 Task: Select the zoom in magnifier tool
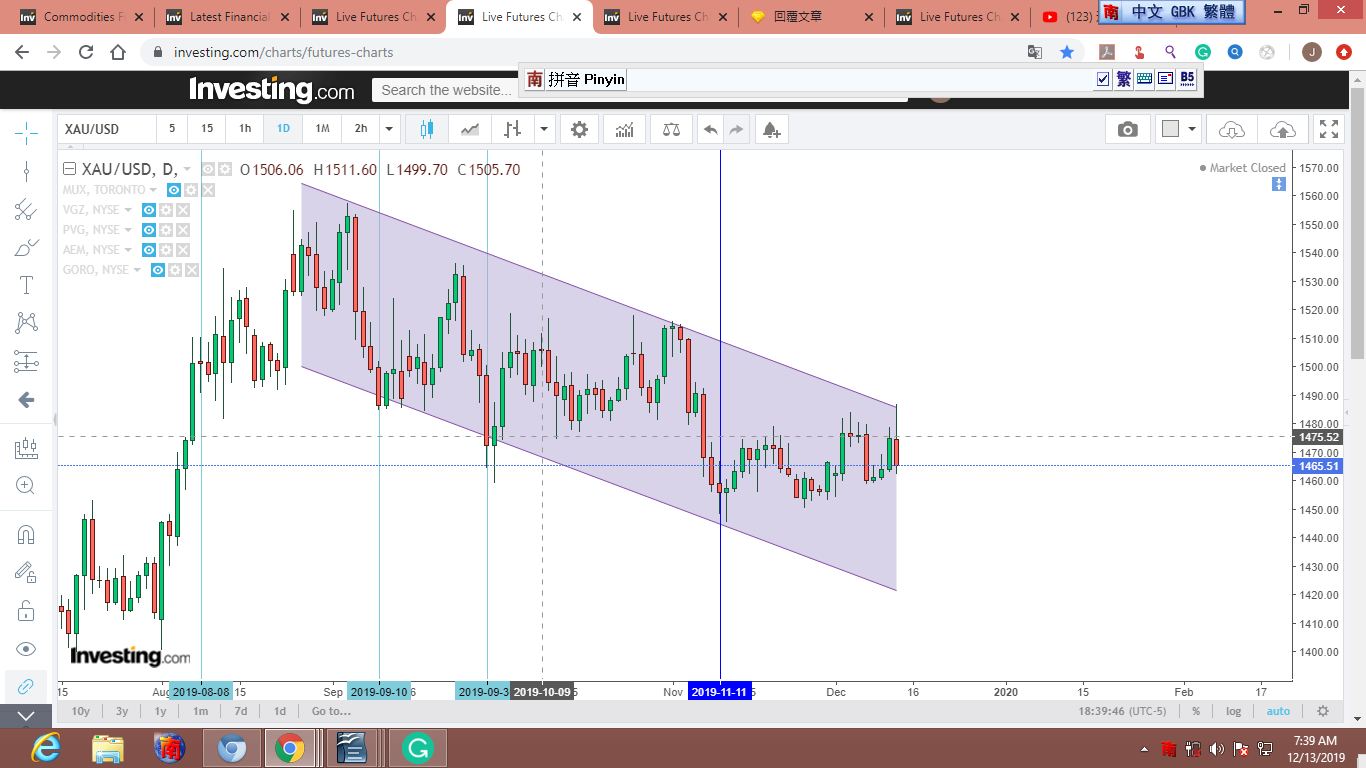[26, 486]
